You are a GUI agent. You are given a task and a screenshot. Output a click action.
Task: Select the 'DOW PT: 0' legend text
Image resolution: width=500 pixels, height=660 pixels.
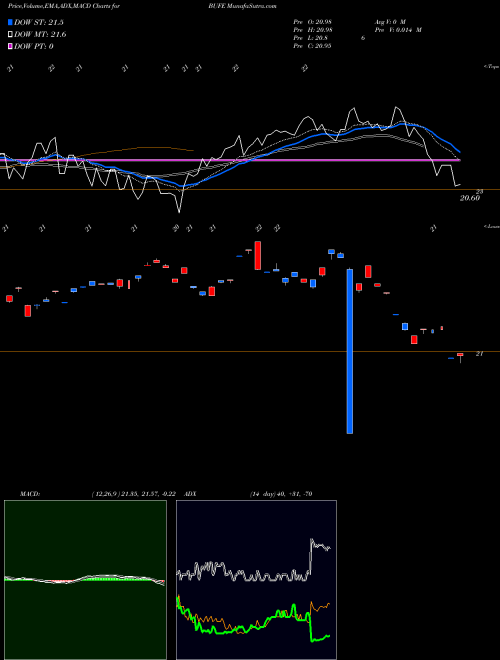point(34,46)
